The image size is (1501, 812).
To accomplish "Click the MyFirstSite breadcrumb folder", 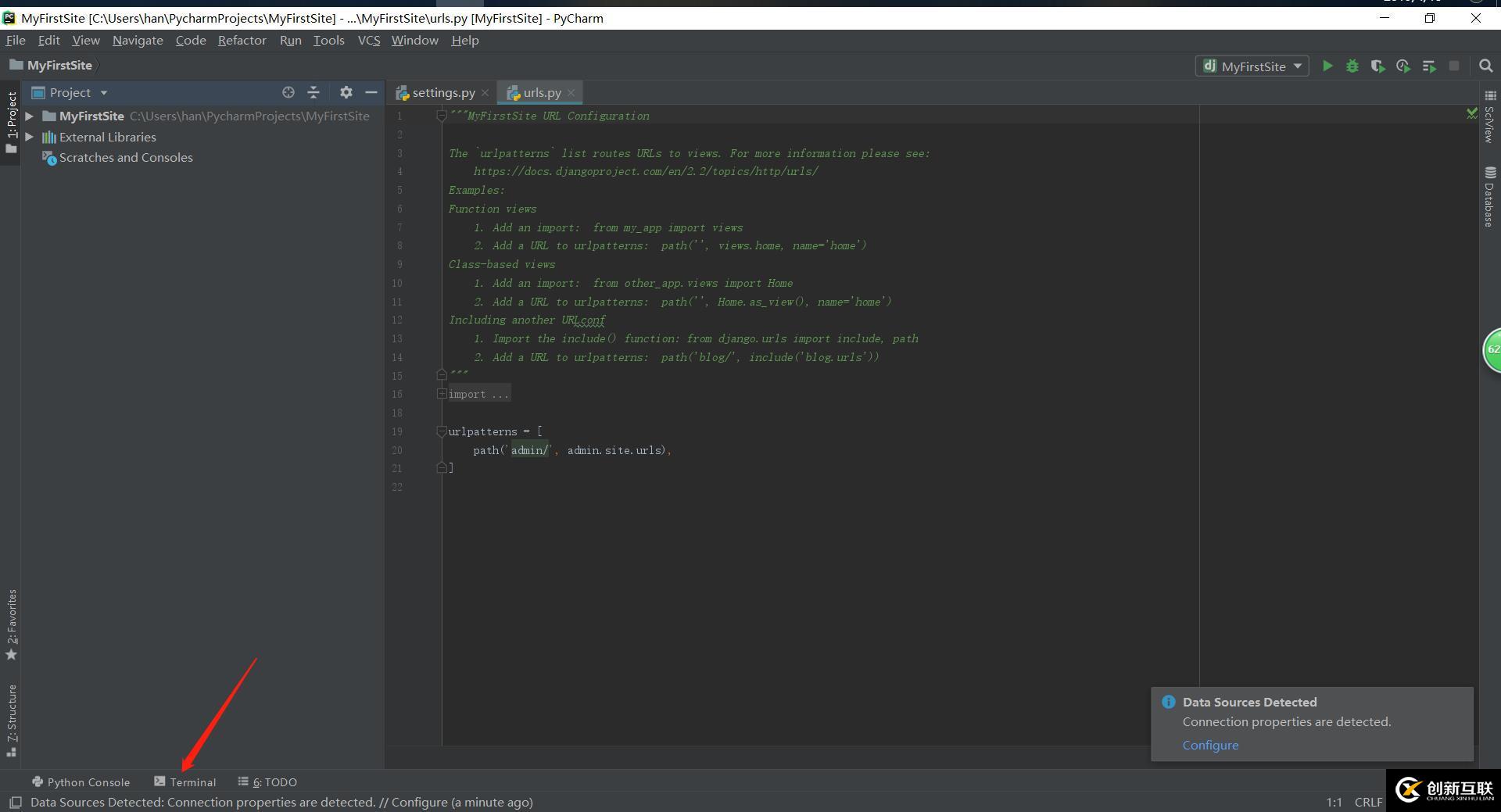I will click(x=51, y=66).
